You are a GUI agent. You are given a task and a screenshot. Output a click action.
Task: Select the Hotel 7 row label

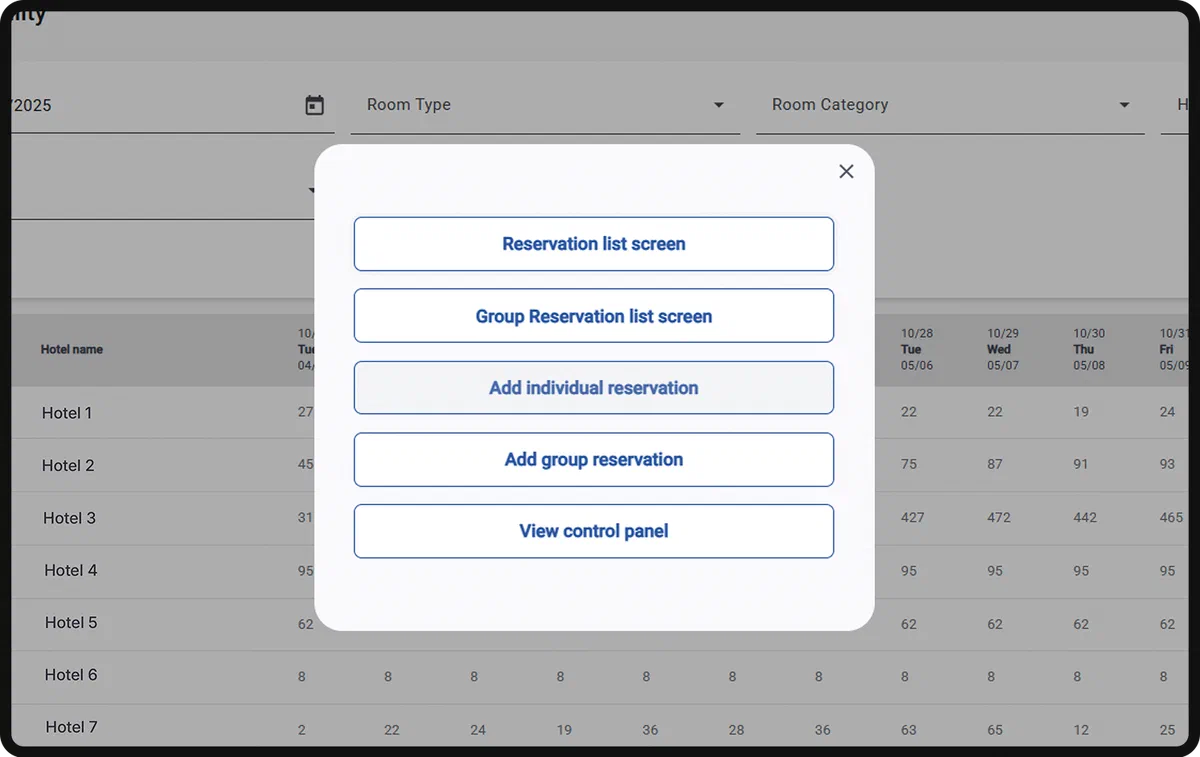(72, 727)
